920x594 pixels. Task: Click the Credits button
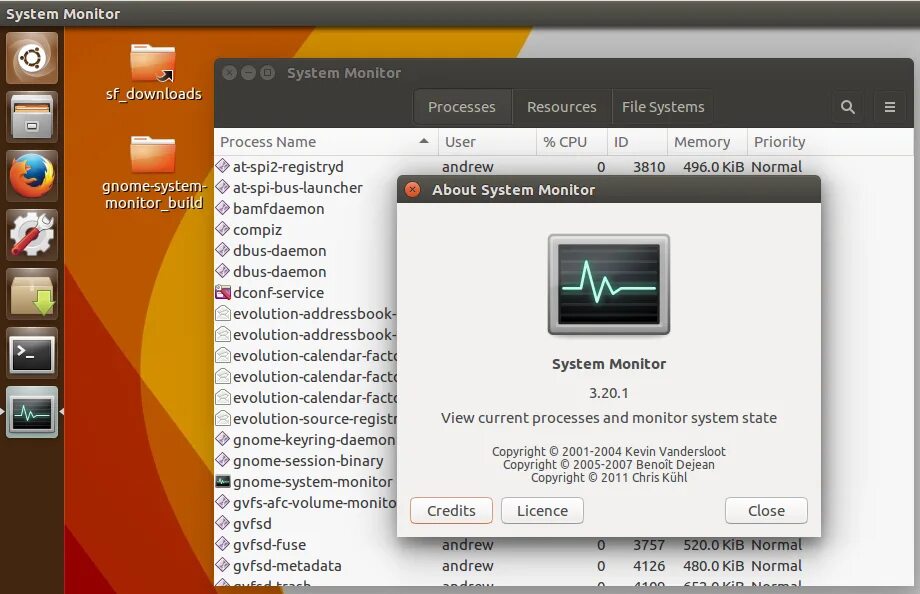451,511
